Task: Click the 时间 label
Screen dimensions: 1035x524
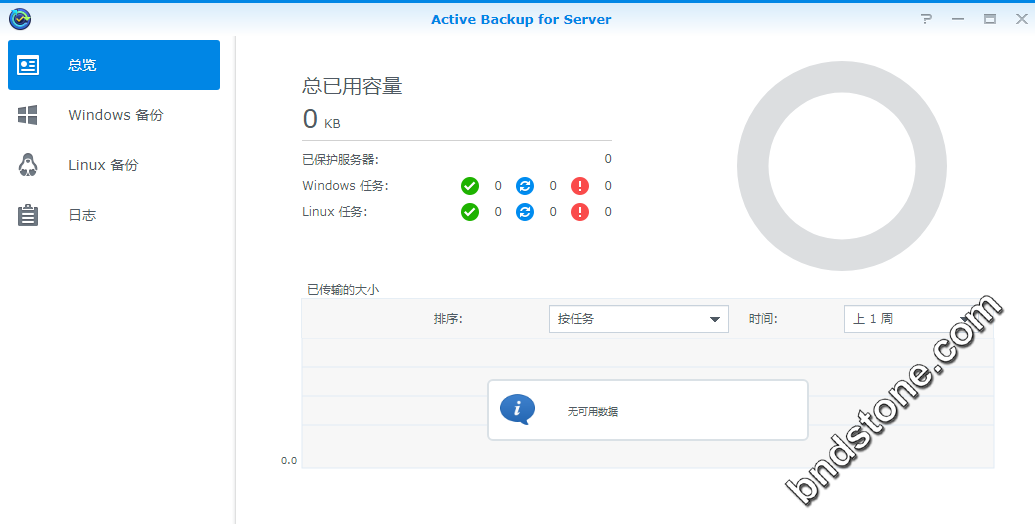Action: pos(763,319)
